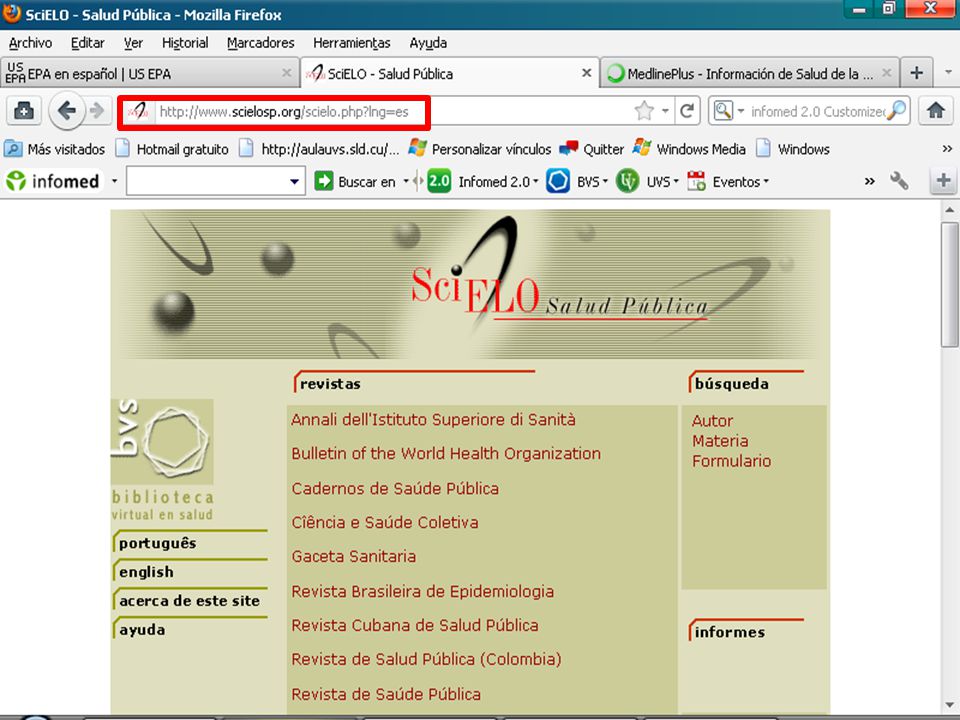Switch to the MedlinePlus tab

(749, 73)
